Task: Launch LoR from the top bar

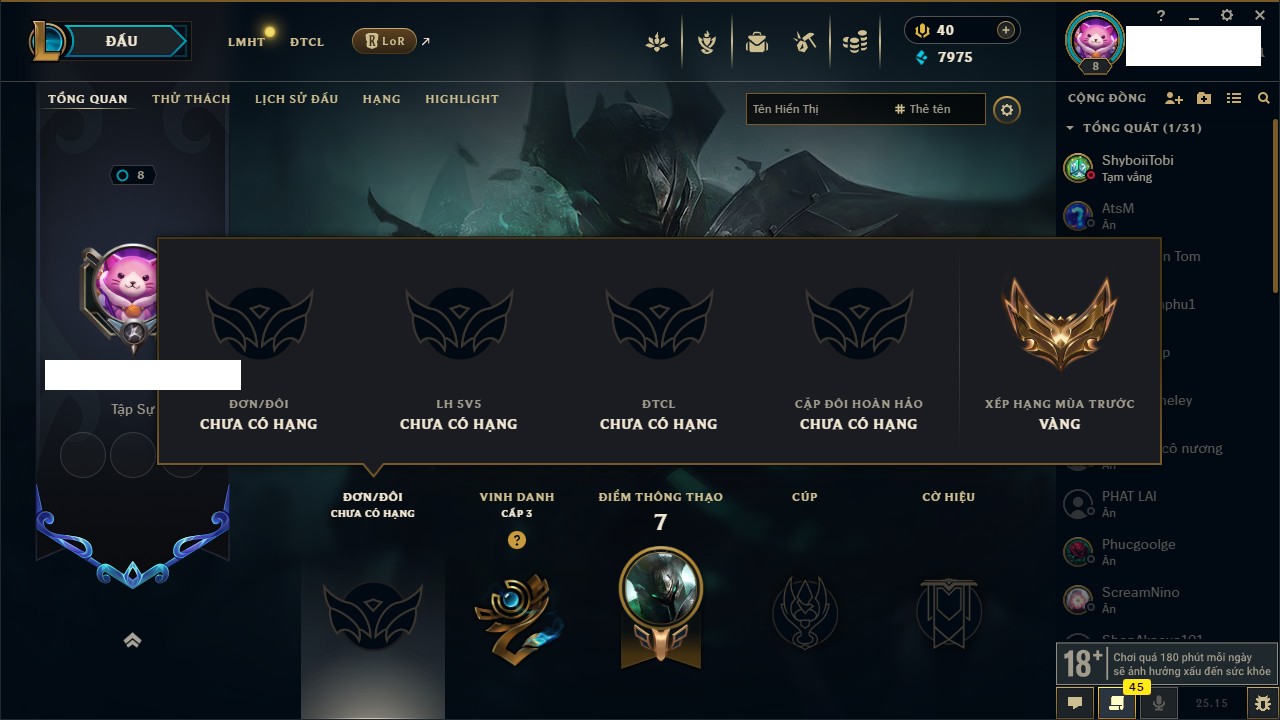Action: pyautogui.click(x=385, y=41)
